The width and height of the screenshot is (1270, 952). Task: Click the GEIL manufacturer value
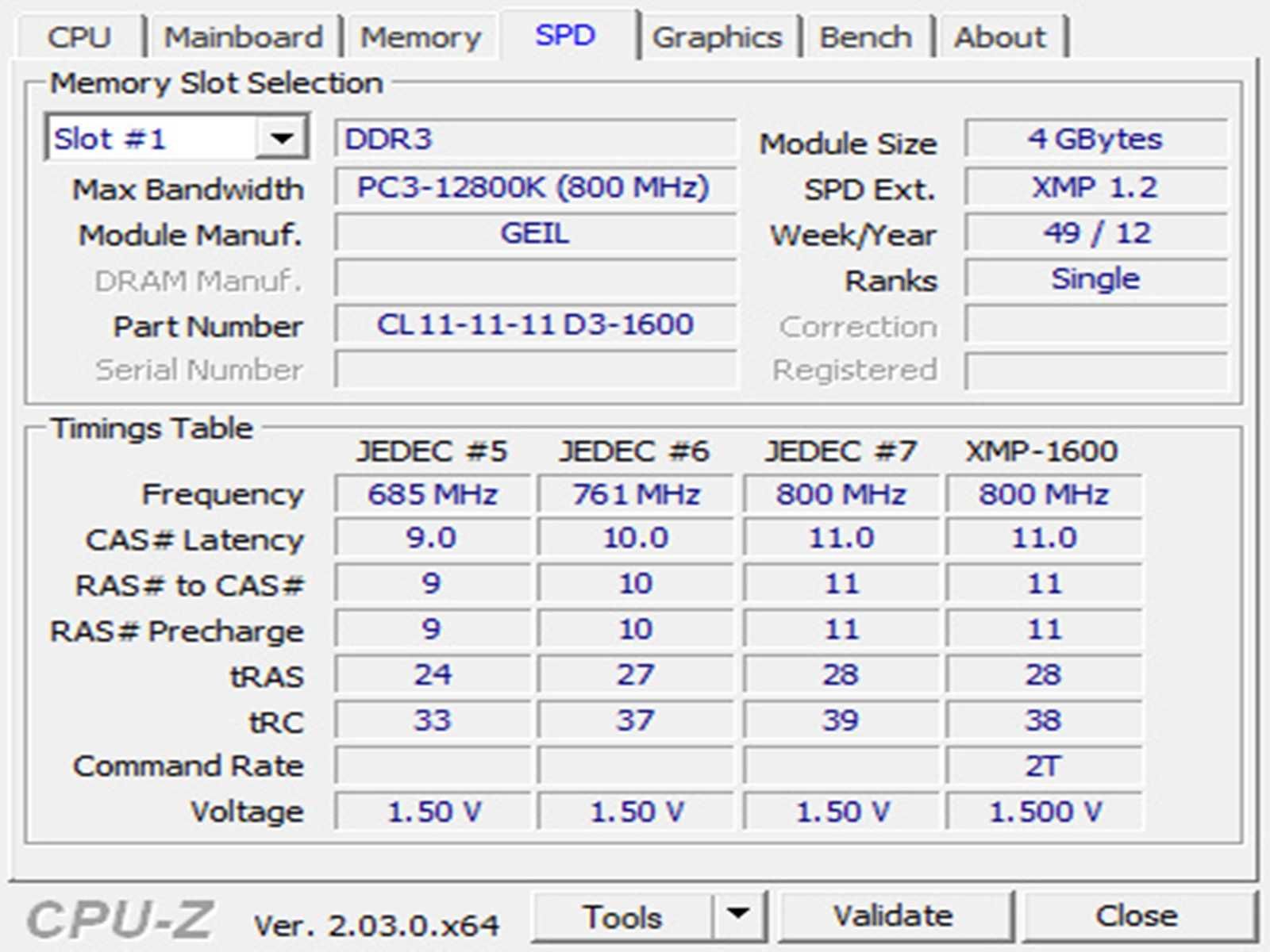click(536, 233)
